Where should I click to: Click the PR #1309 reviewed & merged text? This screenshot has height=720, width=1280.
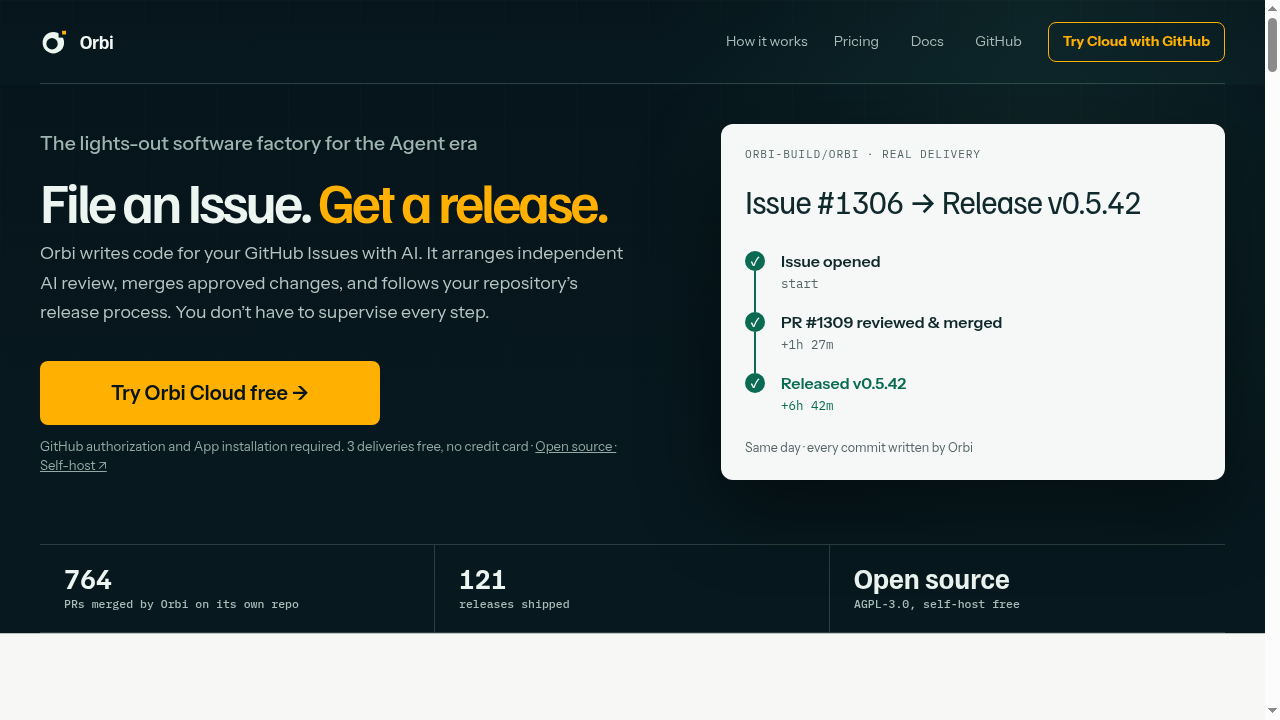(x=891, y=322)
